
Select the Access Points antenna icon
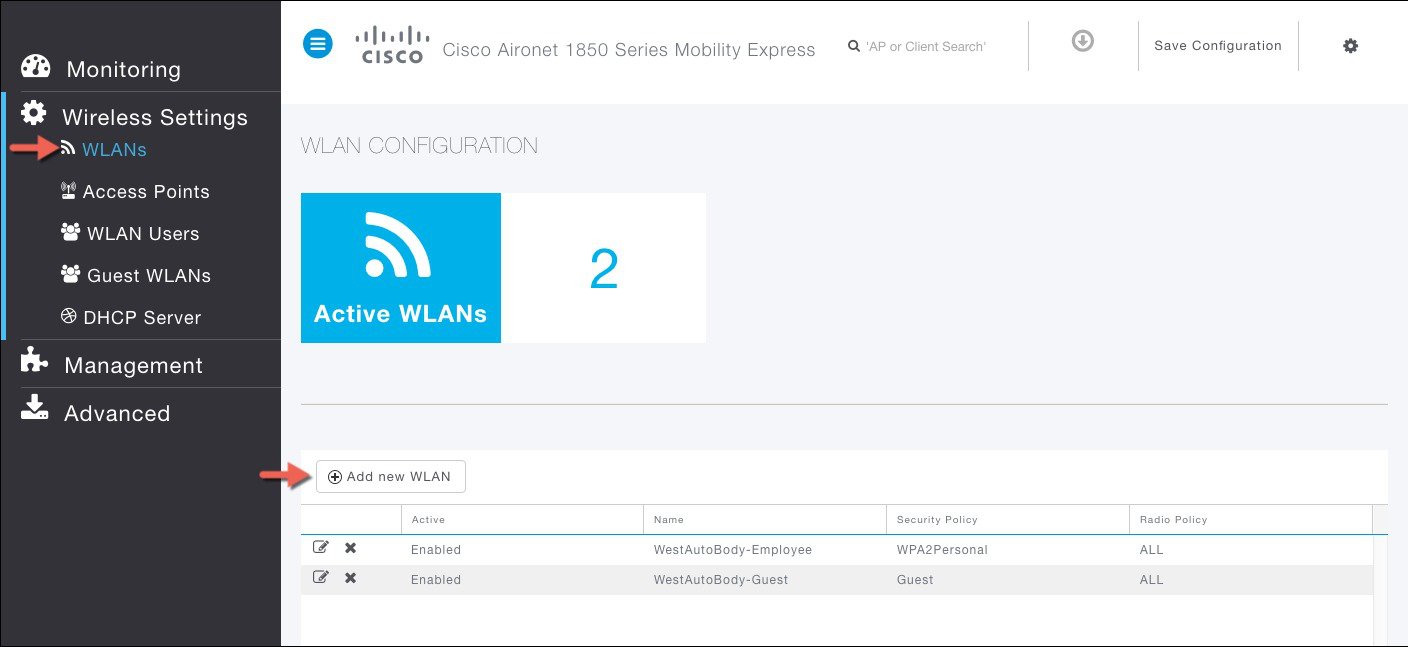click(70, 190)
